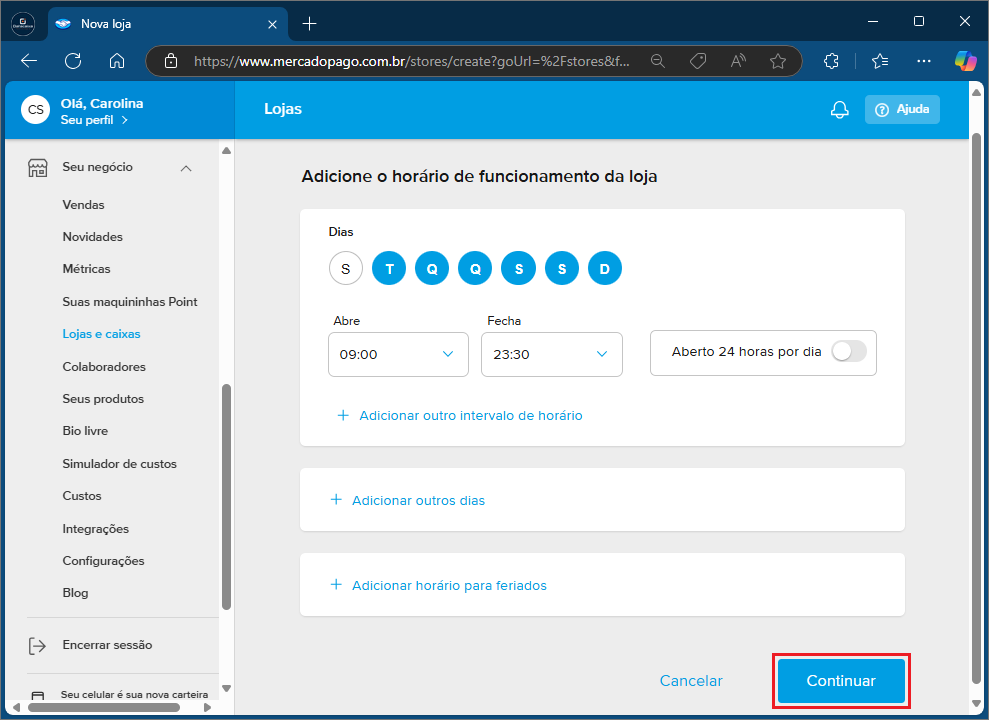This screenshot has height=720, width=989.
Task: Open the Fecha time dropdown
Action: (x=551, y=355)
